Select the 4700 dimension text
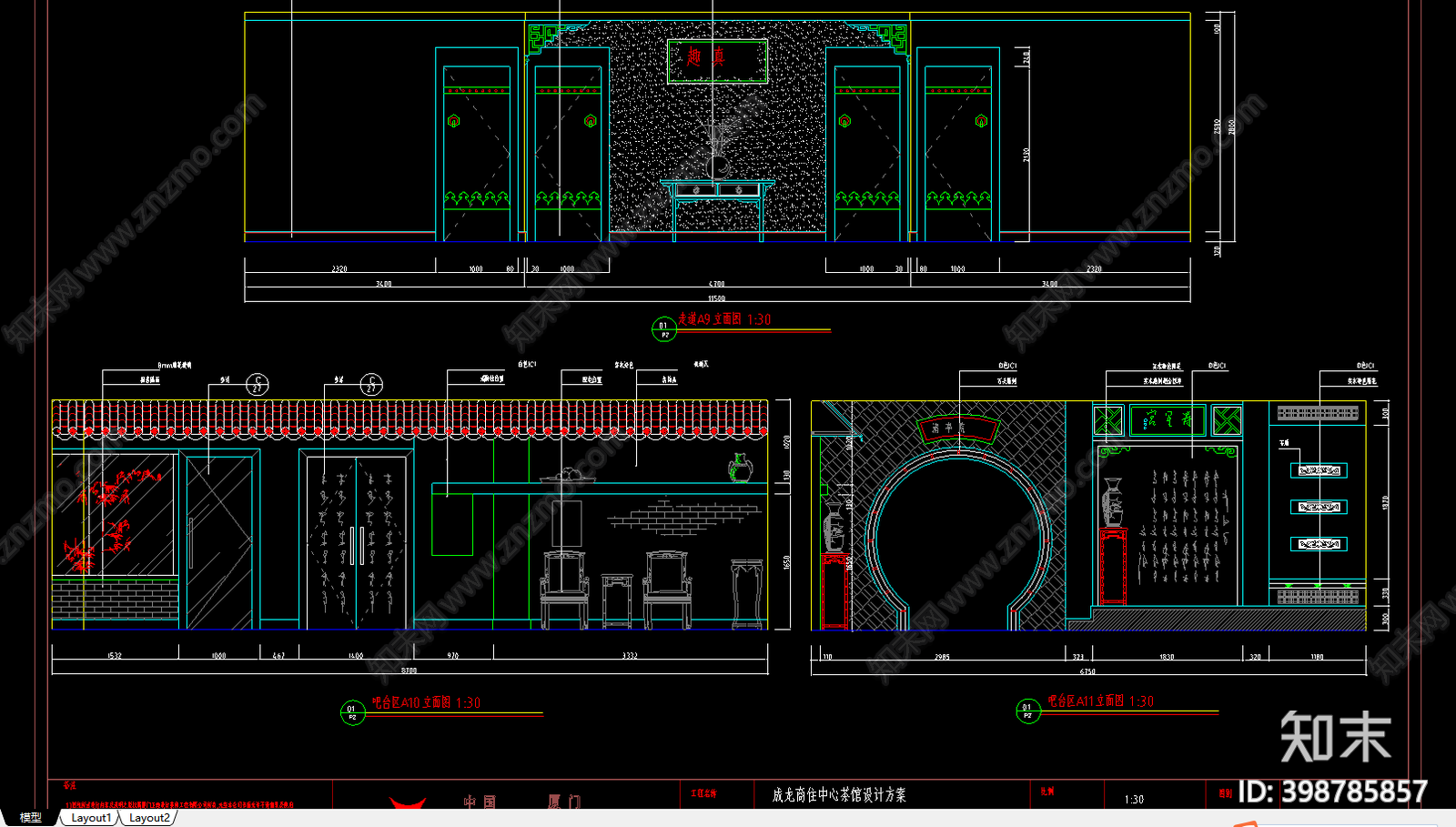1456x827 pixels. [x=717, y=284]
